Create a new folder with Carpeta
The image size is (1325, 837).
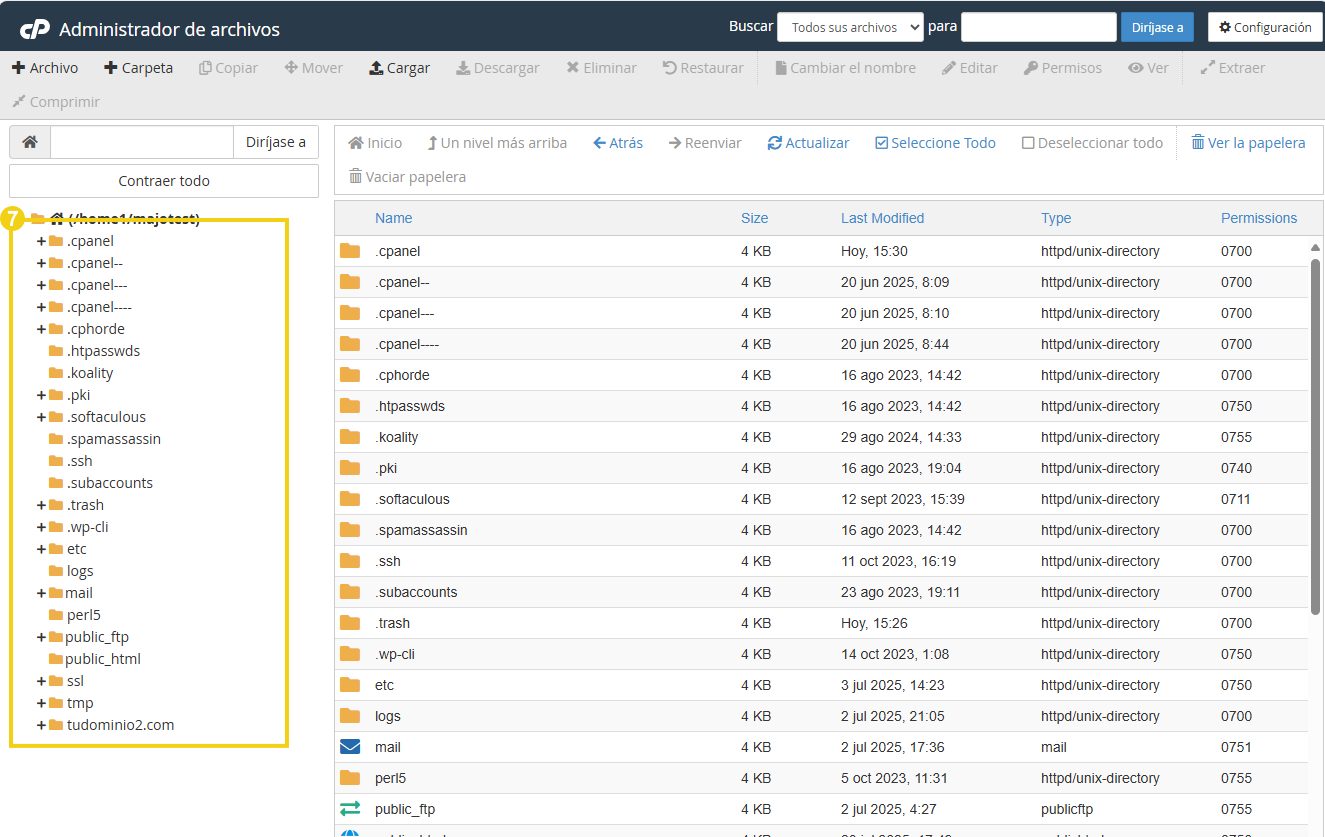pyautogui.click(x=138, y=68)
